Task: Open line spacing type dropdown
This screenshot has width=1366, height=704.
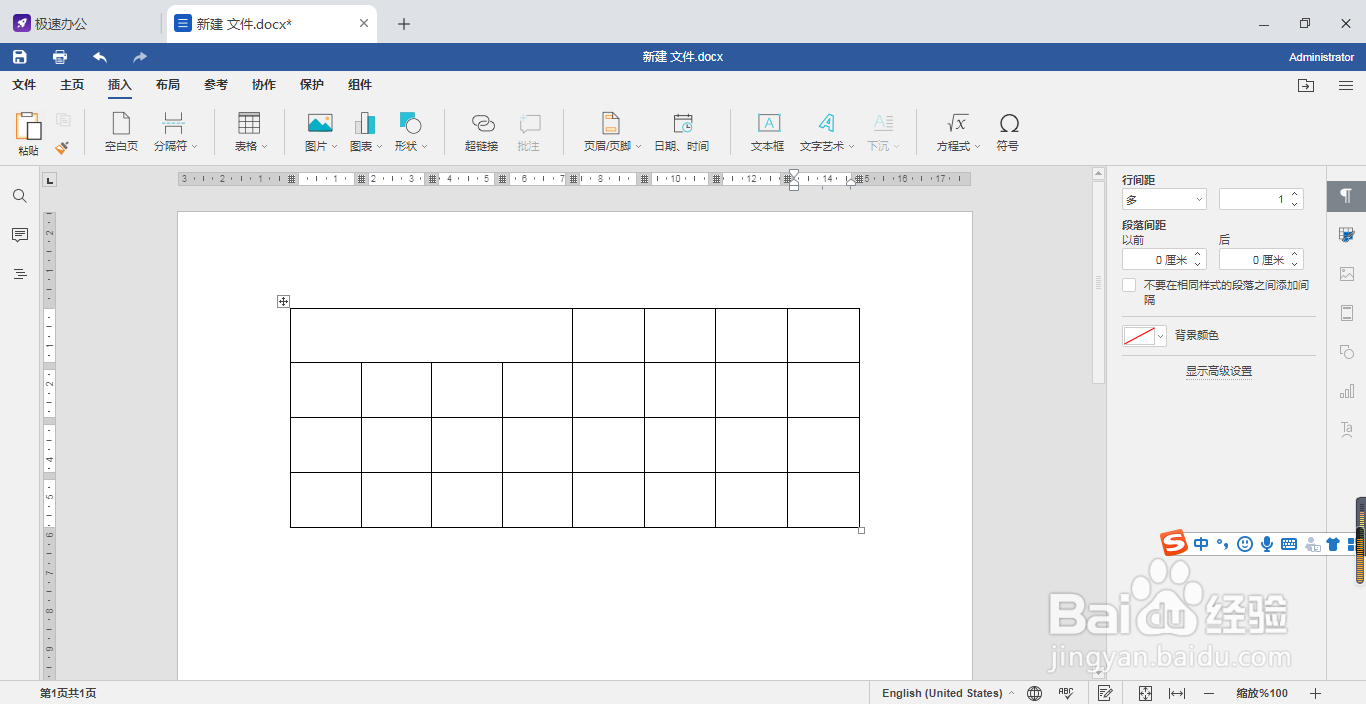Action: [x=1164, y=200]
